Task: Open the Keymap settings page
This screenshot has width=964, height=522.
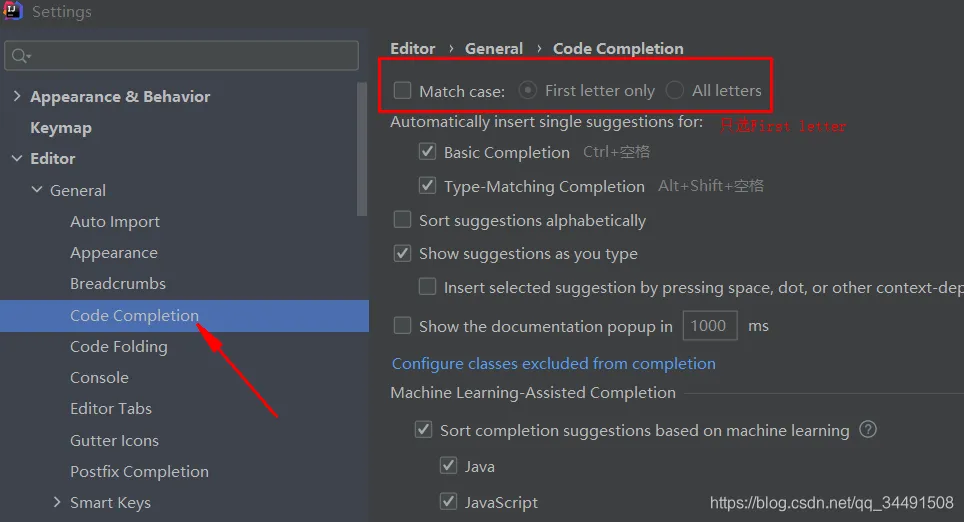Action: 61,128
